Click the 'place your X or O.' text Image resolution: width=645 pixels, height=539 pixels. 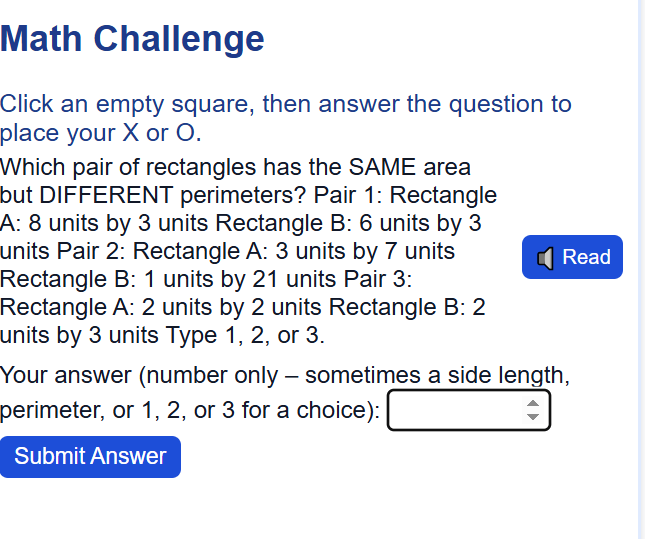point(100,133)
